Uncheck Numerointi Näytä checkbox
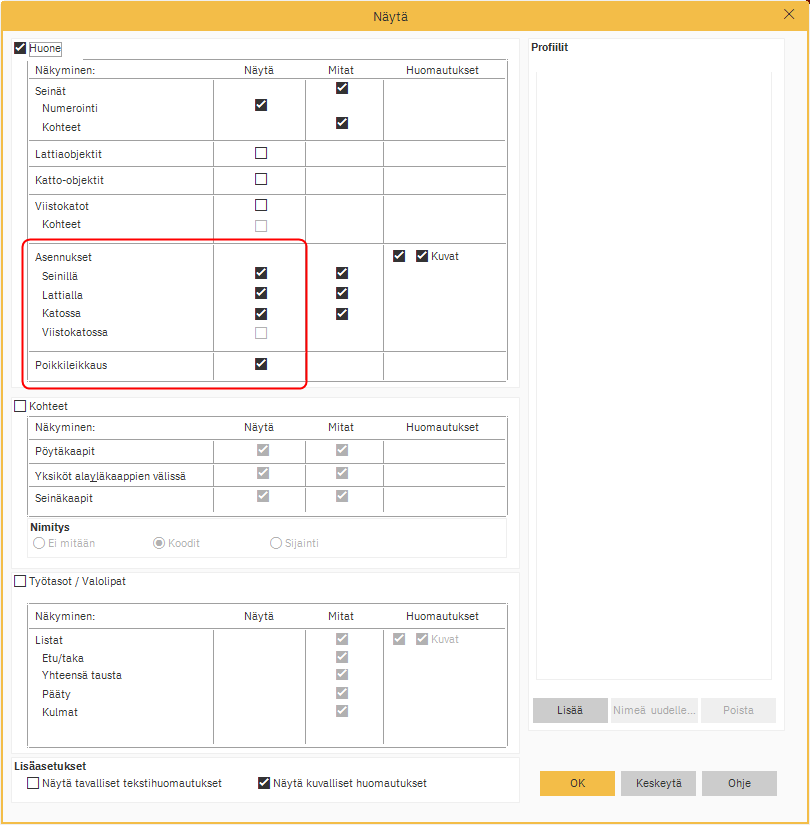810x825 pixels. [261, 105]
